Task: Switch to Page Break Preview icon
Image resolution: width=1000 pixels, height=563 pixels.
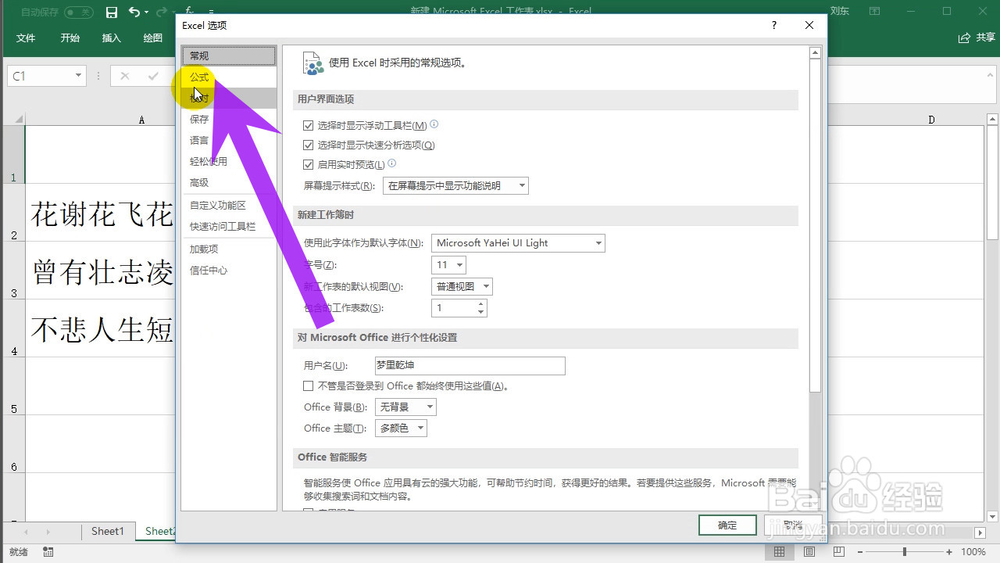Action: 839,552
